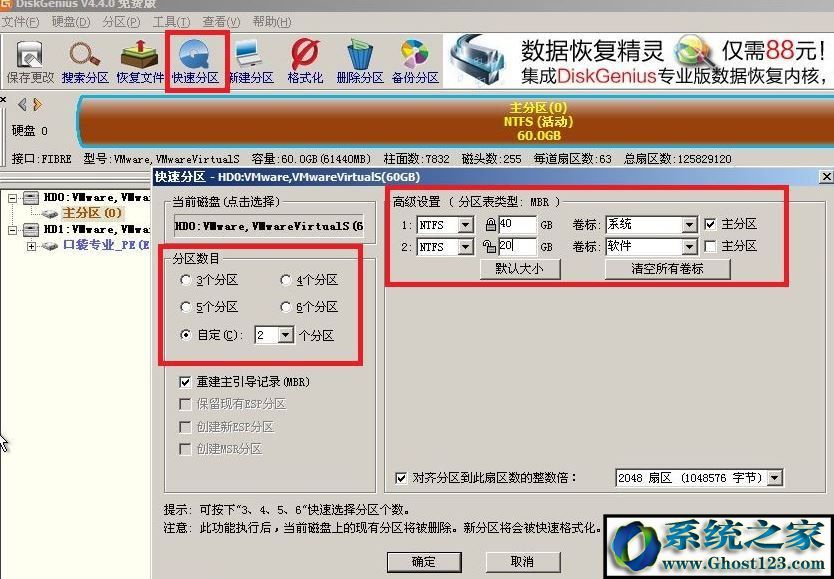Open the 数据恢复精灵 advertisement banner
This screenshot has height=579, width=834.
click(637, 61)
